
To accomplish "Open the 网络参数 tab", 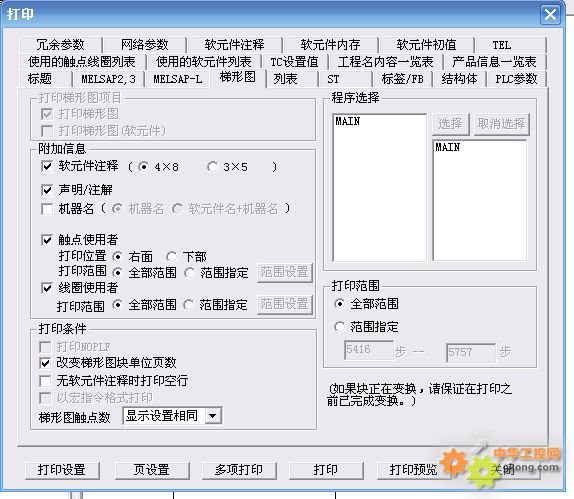I will (x=145, y=45).
